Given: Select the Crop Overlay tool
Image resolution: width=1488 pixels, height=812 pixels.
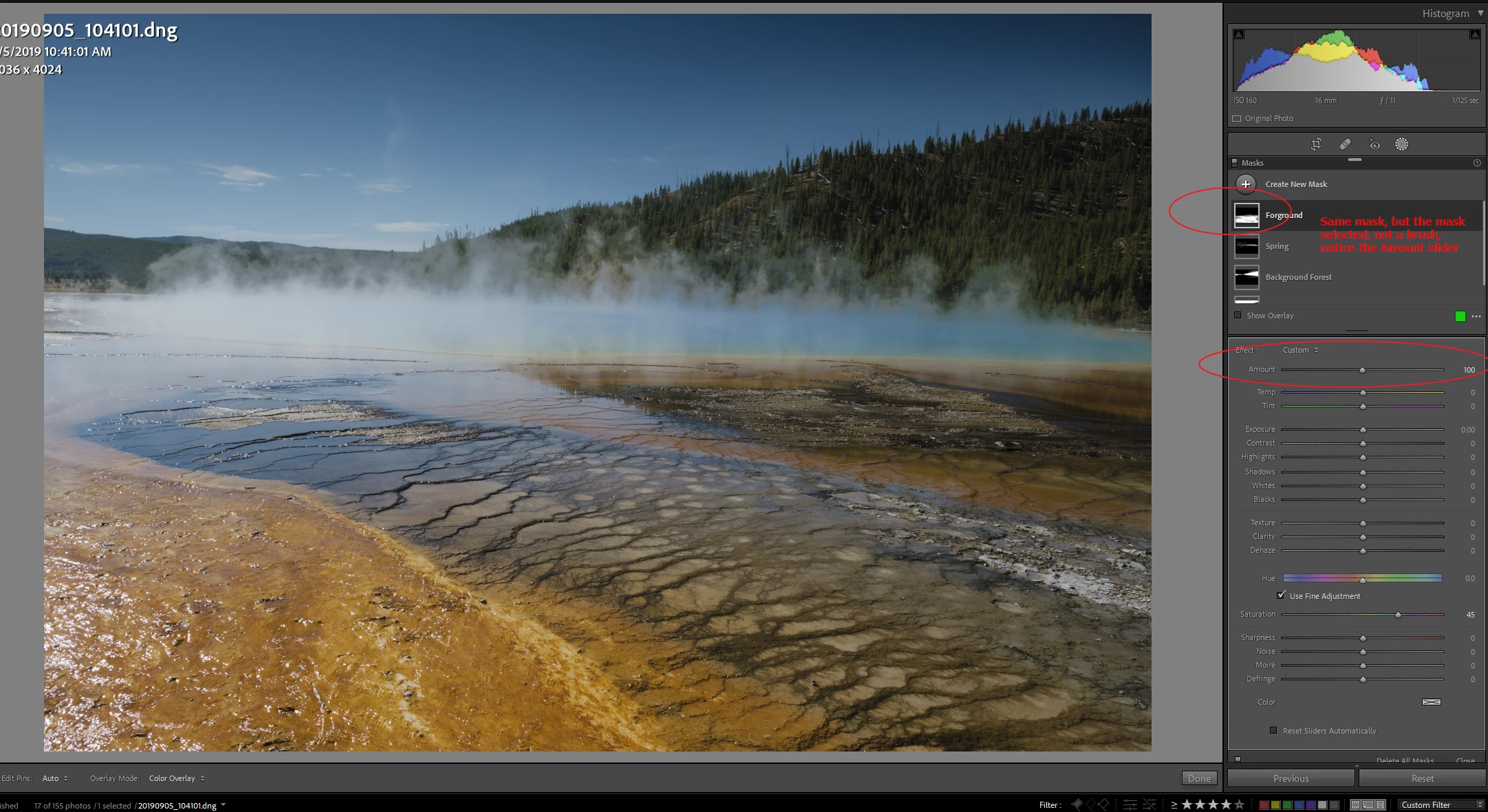Looking at the screenshot, I should pyautogui.click(x=1316, y=144).
